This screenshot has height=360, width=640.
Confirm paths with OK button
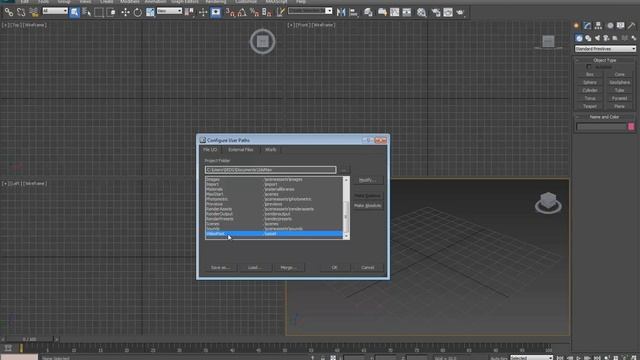tap(334, 268)
